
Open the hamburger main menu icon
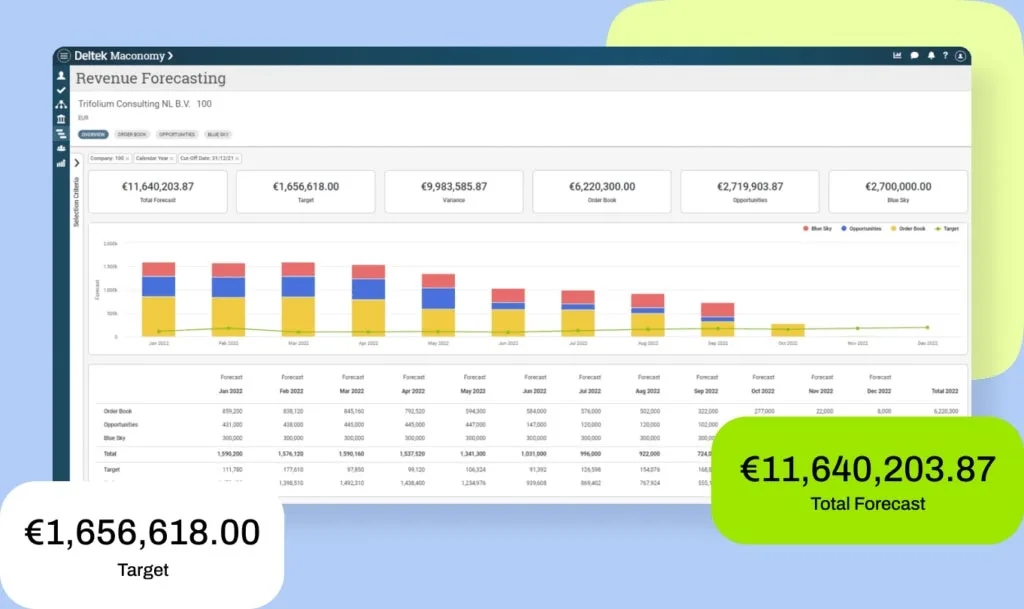pos(63,56)
